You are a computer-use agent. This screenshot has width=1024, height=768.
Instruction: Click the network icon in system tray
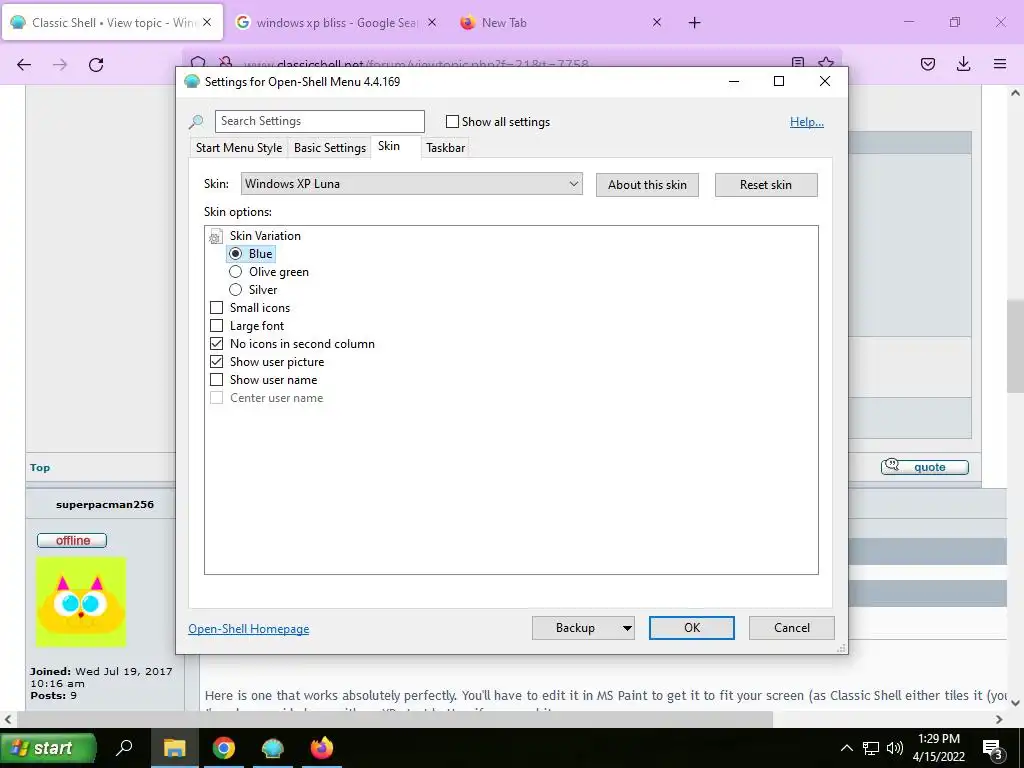click(x=871, y=748)
